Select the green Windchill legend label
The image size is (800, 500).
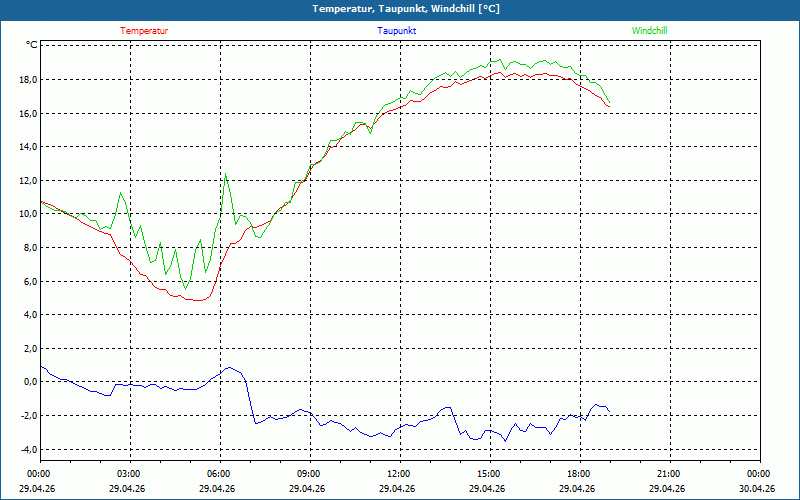click(x=650, y=31)
